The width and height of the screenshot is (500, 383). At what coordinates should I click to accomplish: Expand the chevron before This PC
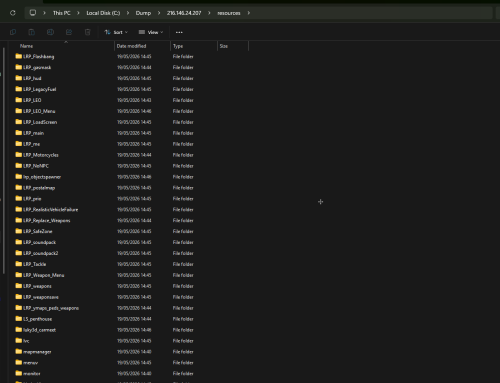click(44, 13)
